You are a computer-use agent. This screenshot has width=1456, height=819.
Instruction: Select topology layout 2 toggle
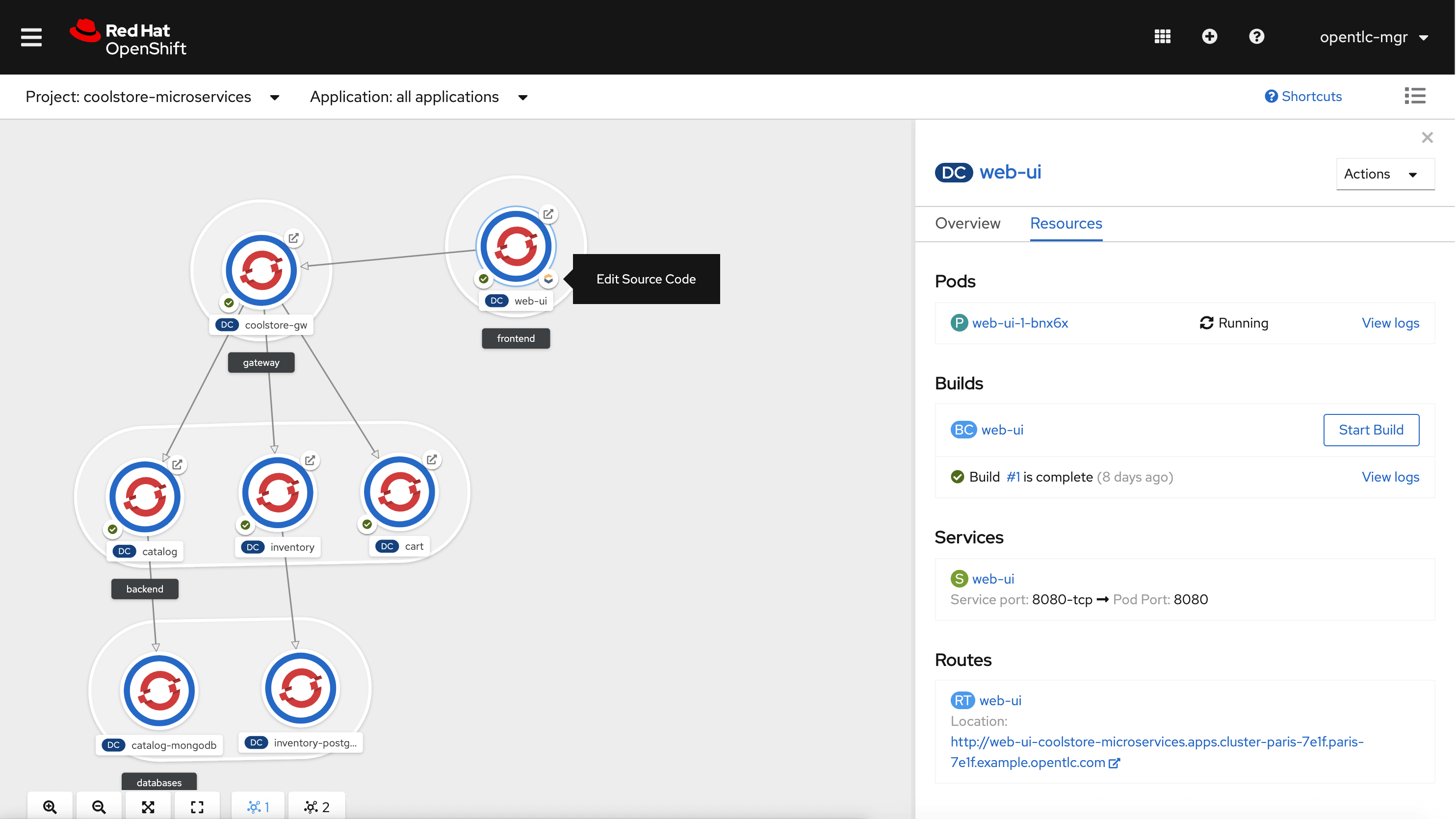point(316,807)
